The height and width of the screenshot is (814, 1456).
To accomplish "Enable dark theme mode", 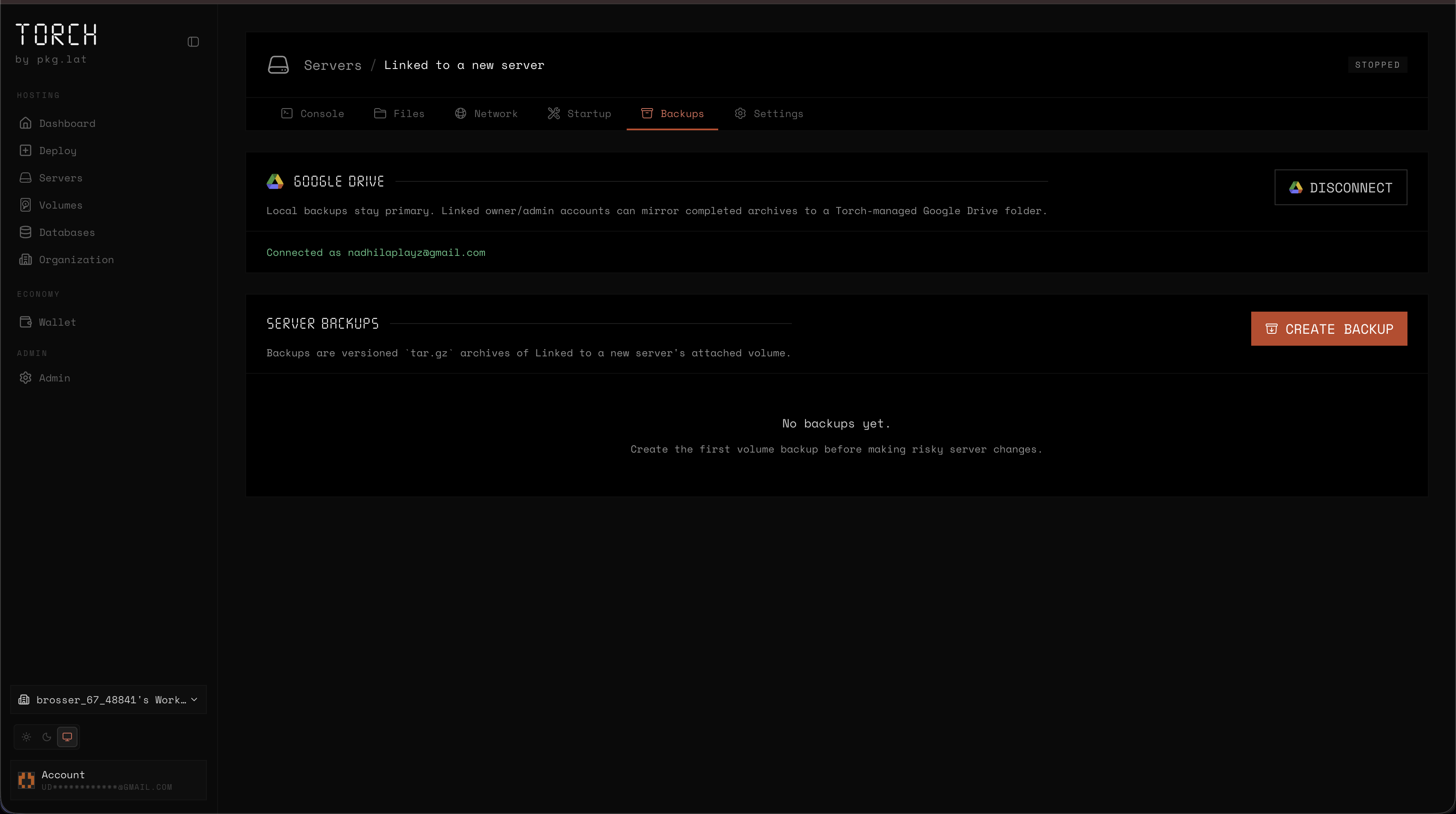I will pos(46,737).
